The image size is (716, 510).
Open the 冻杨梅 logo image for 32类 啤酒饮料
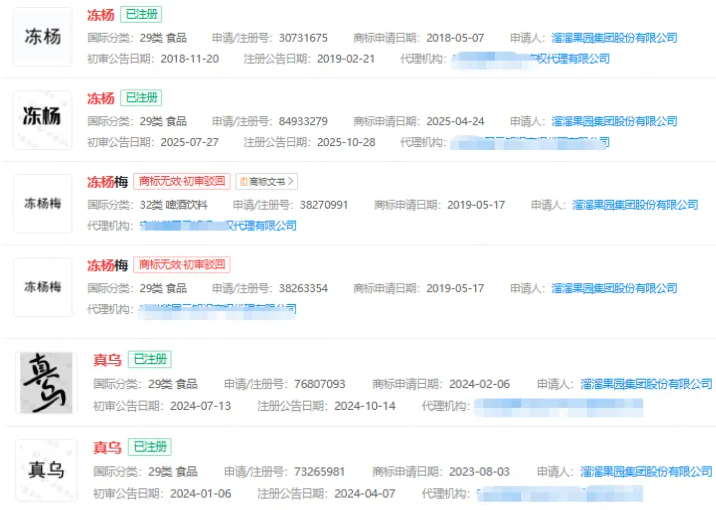[42, 204]
